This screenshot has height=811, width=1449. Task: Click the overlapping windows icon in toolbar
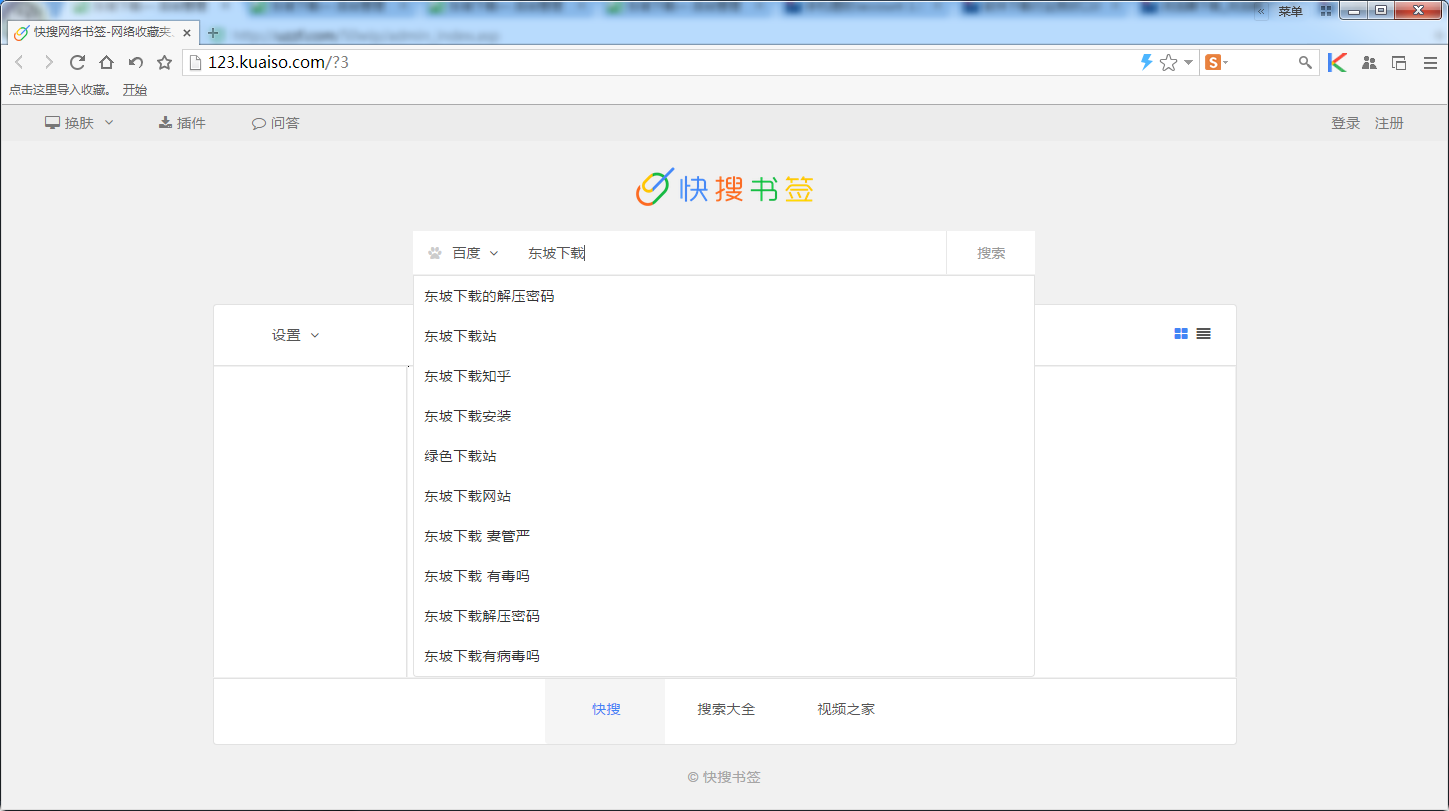(1399, 62)
